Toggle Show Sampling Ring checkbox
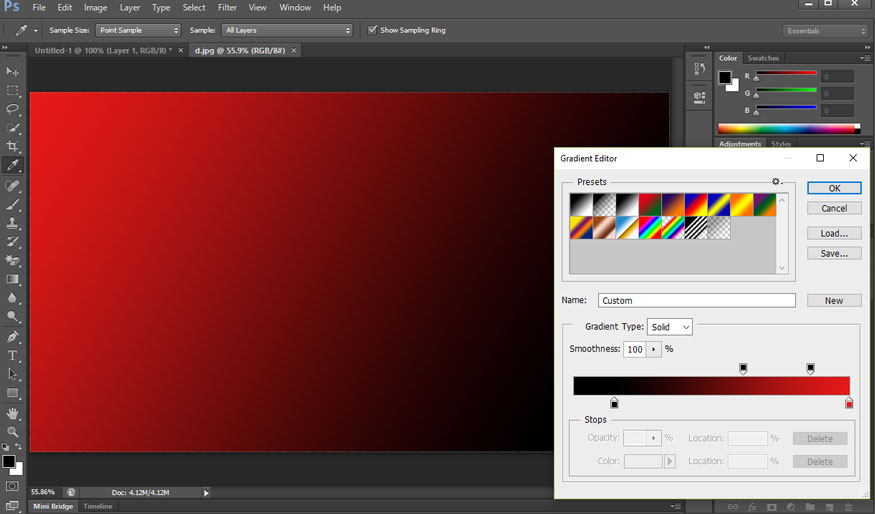 [x=372, y=30]
